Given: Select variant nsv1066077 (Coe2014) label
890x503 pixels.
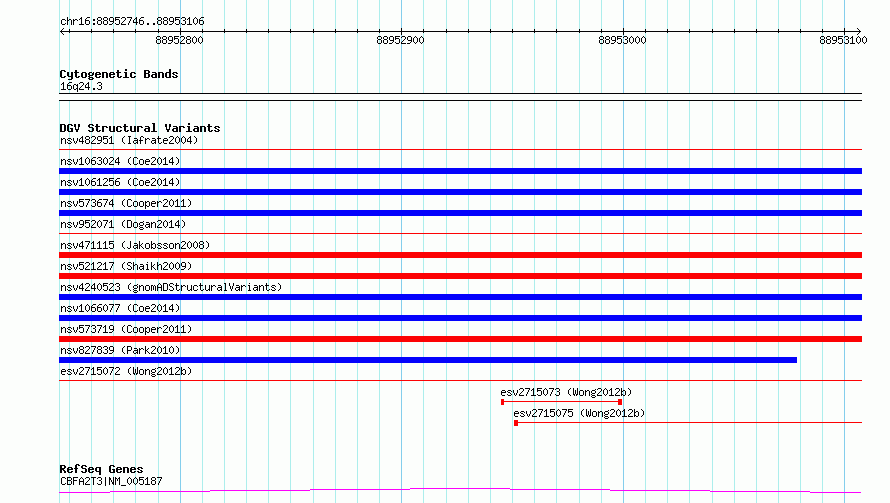Looking at the screenshot, I should (120, 308).
